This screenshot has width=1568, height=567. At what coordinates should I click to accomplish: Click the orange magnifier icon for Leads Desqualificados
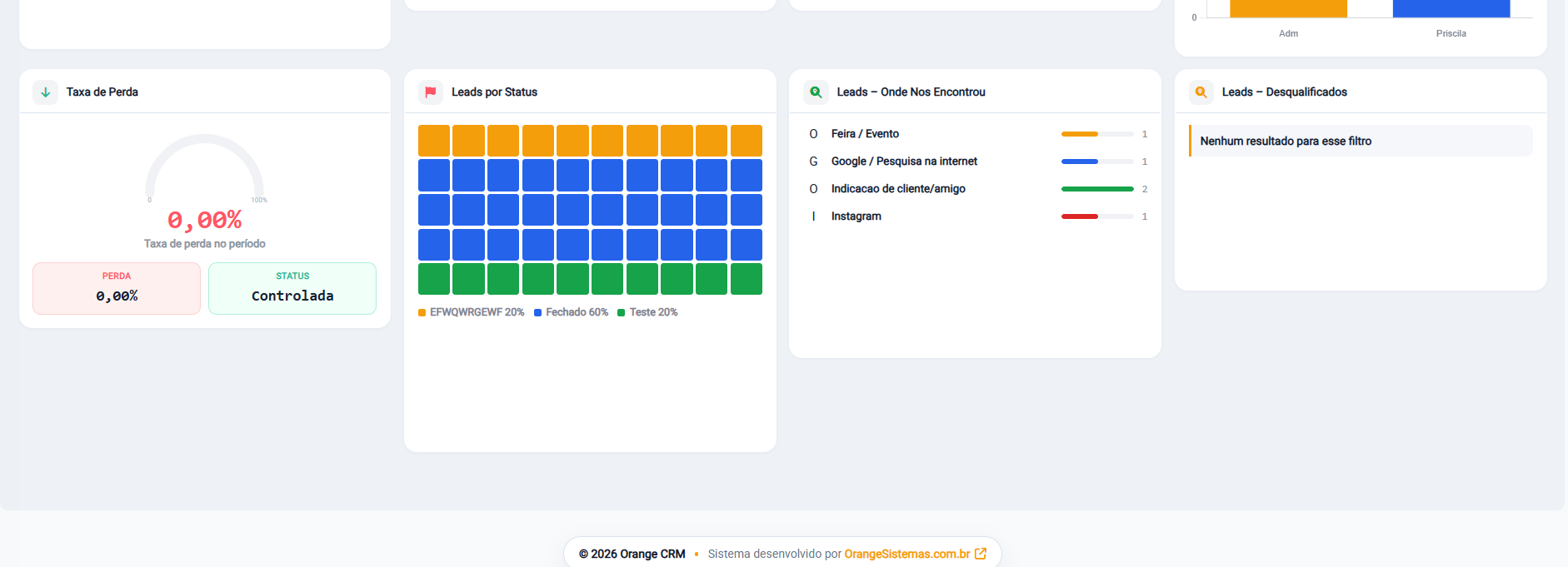pos(1201,92)
